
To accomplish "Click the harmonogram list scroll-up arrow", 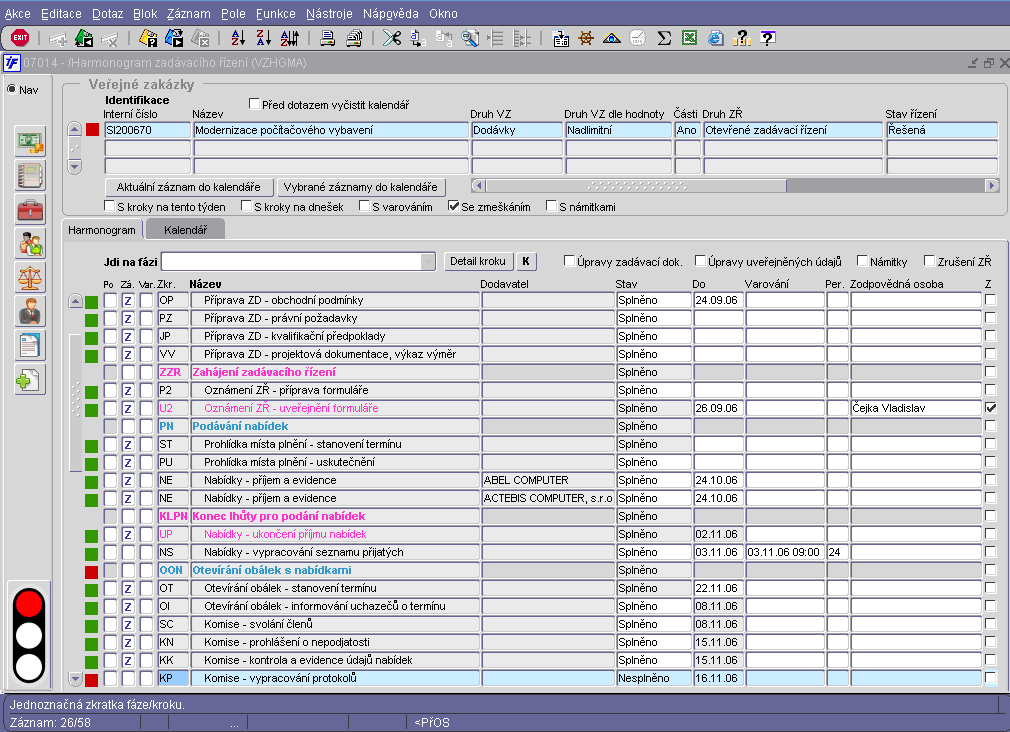I will [x=75, y=301].
